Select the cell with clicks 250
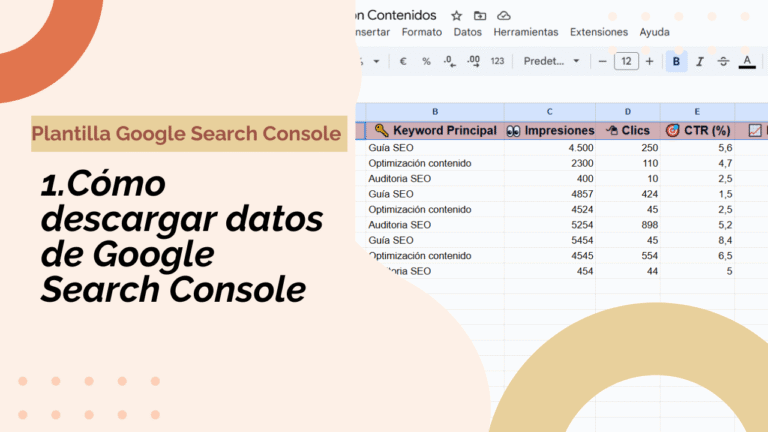 (x=627, y=148)
